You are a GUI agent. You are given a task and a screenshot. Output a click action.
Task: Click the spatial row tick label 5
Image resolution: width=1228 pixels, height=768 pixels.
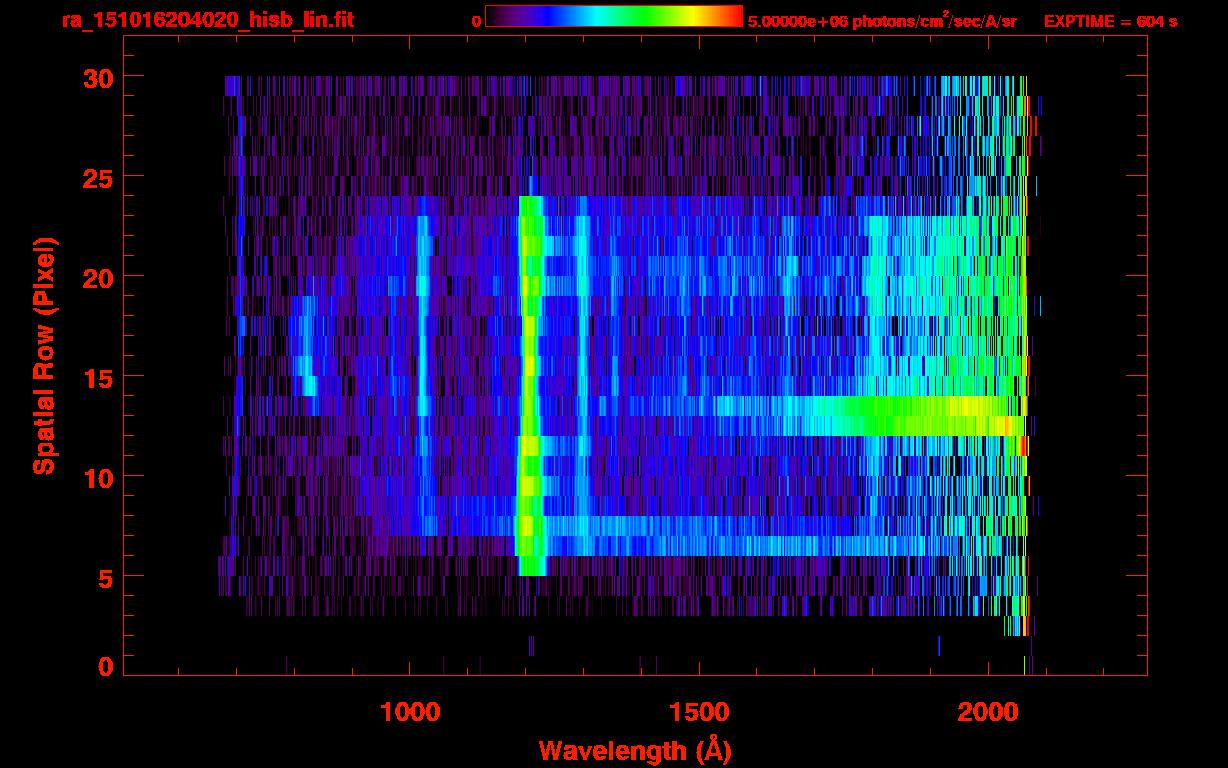click(x=104, y=577)
